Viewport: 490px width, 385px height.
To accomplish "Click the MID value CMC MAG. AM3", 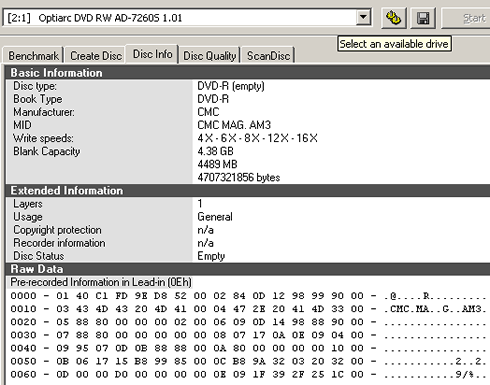I will coord(234,125).
